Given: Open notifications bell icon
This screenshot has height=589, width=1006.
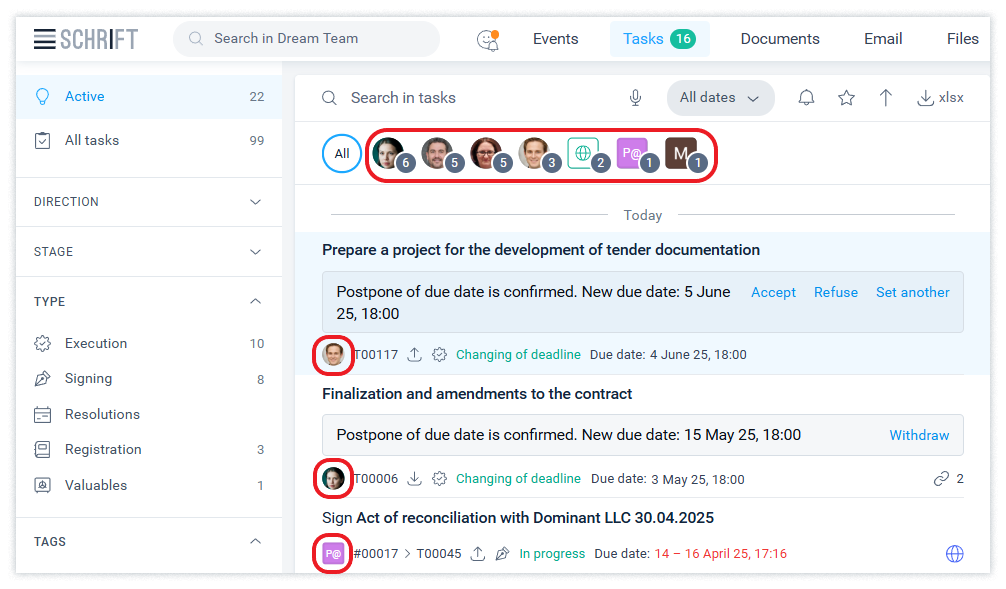Looking at the screenshot, I should click(806, 98).
